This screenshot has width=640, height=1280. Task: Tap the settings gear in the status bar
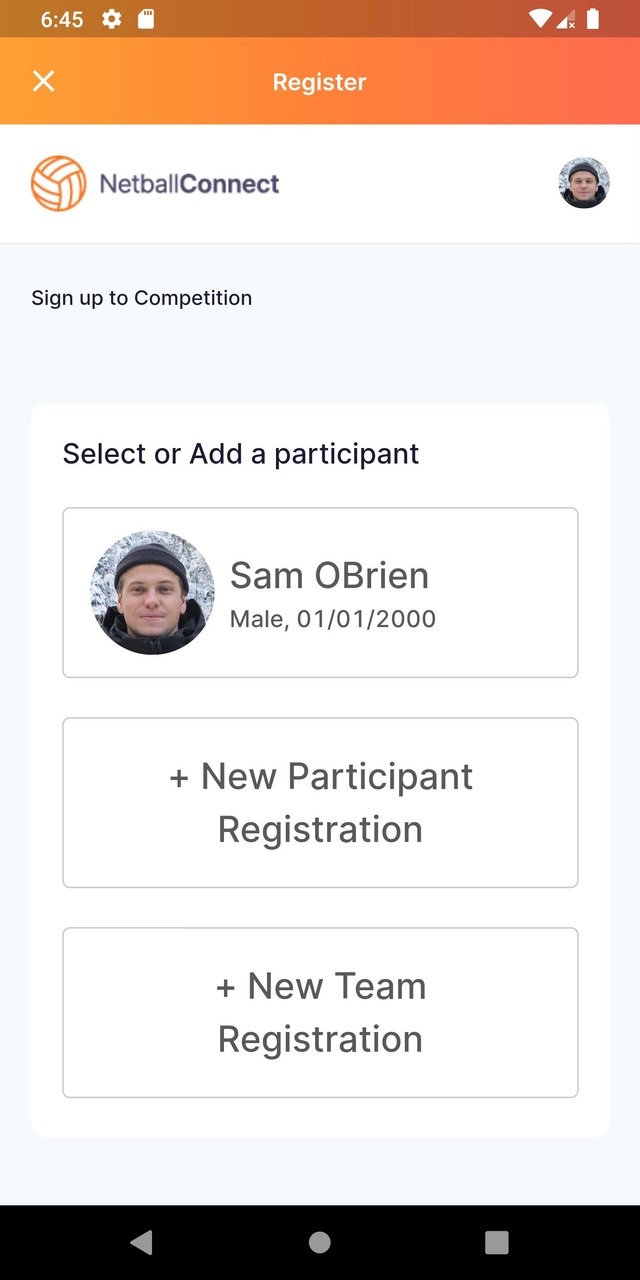coord(112,19)
